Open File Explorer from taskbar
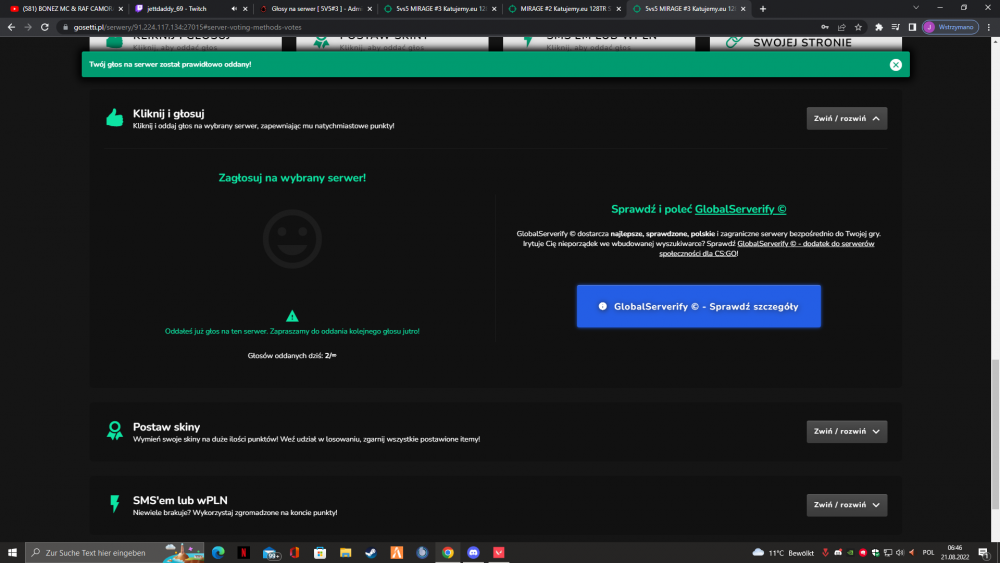The image size is (1000, 563). pos(346,553)
